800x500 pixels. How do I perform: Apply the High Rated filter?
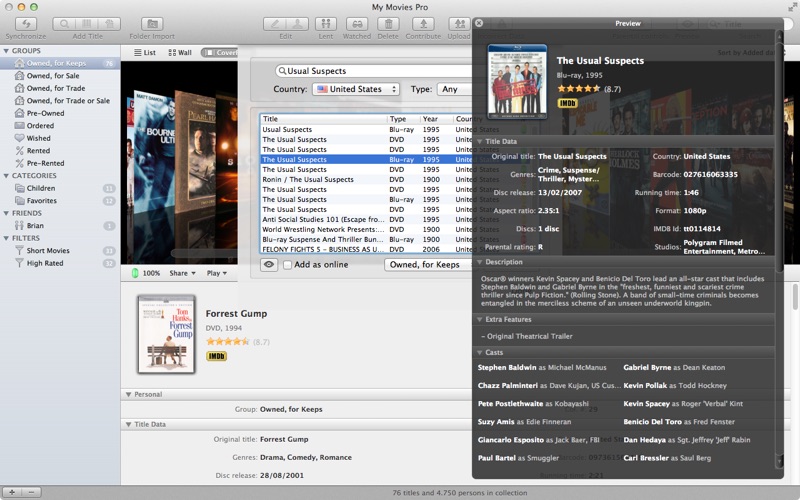(60, 263)
